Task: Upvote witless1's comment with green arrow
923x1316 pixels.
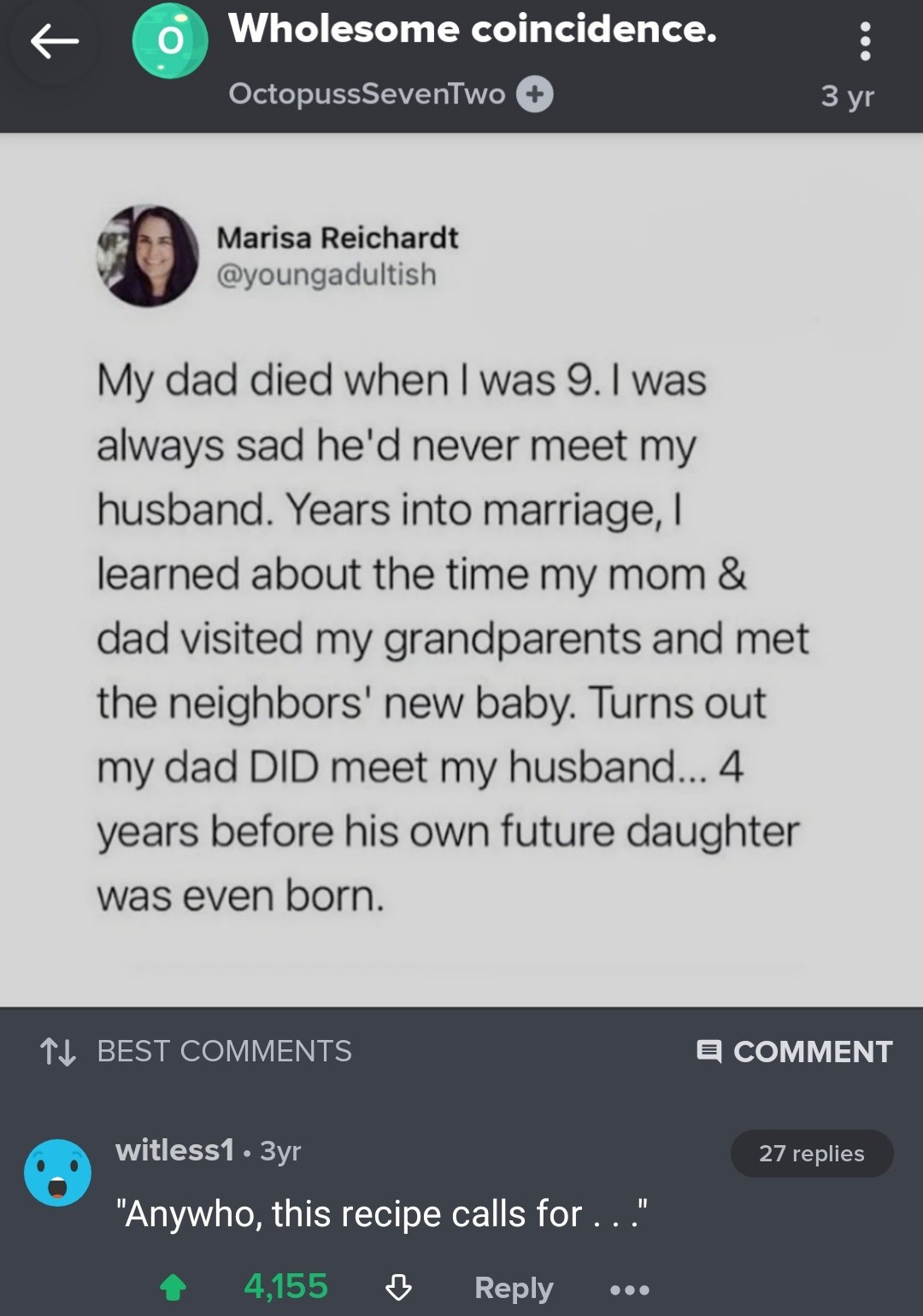Action: click(173, 1287)
